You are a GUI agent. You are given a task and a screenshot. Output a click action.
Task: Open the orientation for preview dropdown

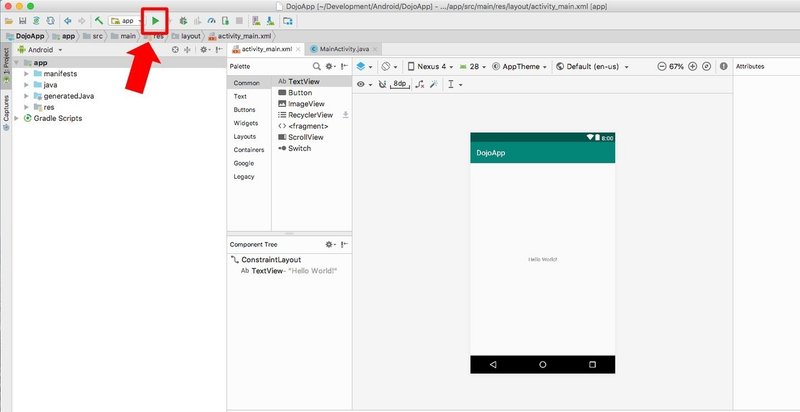click(x=390, y=66)
